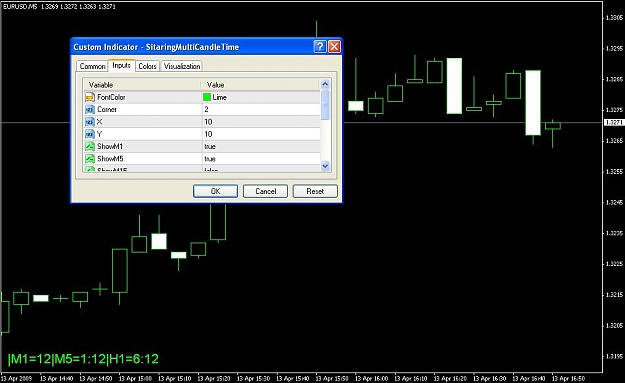625x383 pixels.
Task: Click the X variable type icon
Action: pos(90,122)
